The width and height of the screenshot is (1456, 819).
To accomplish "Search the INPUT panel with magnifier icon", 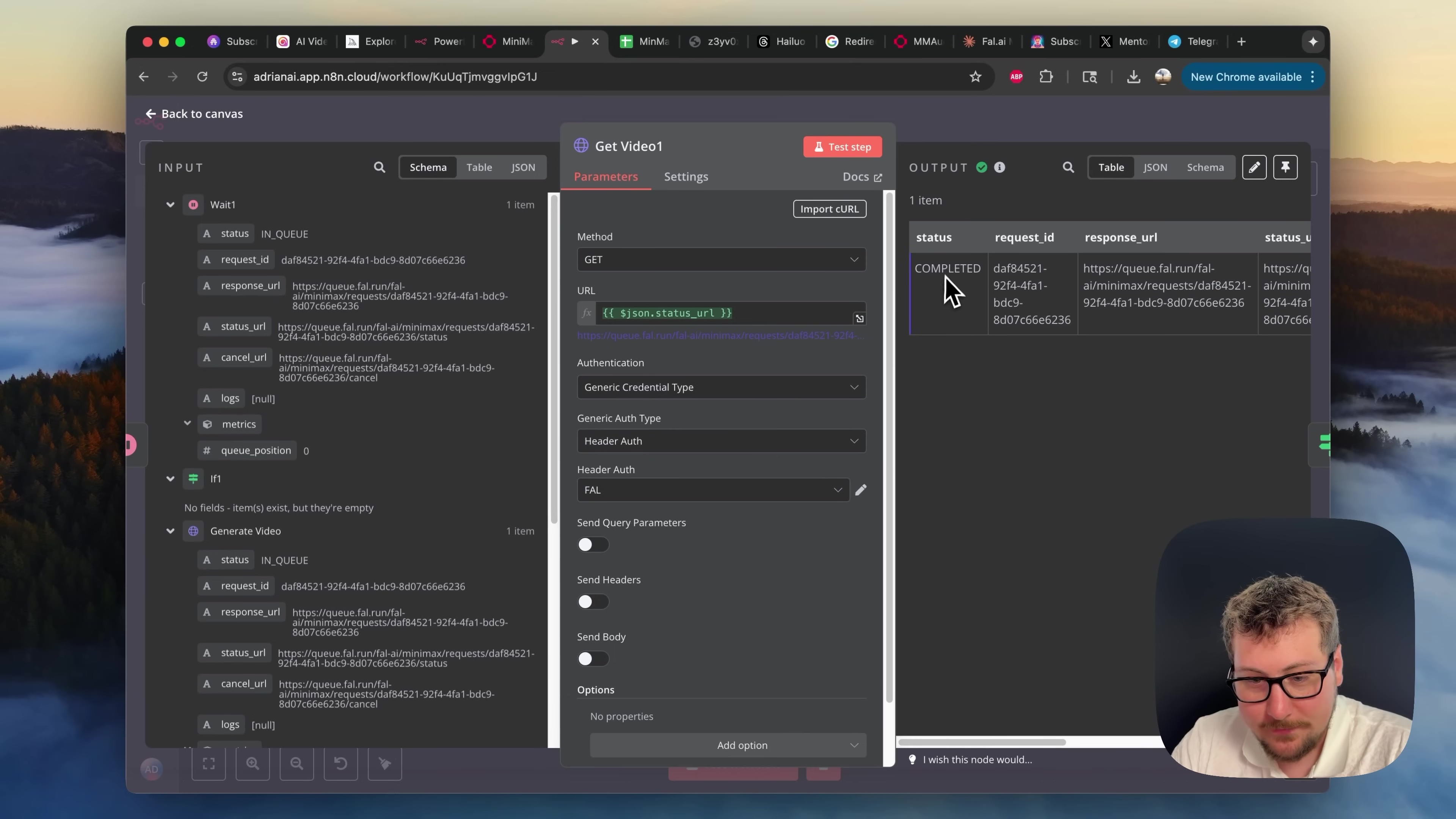I will [379, 167].
